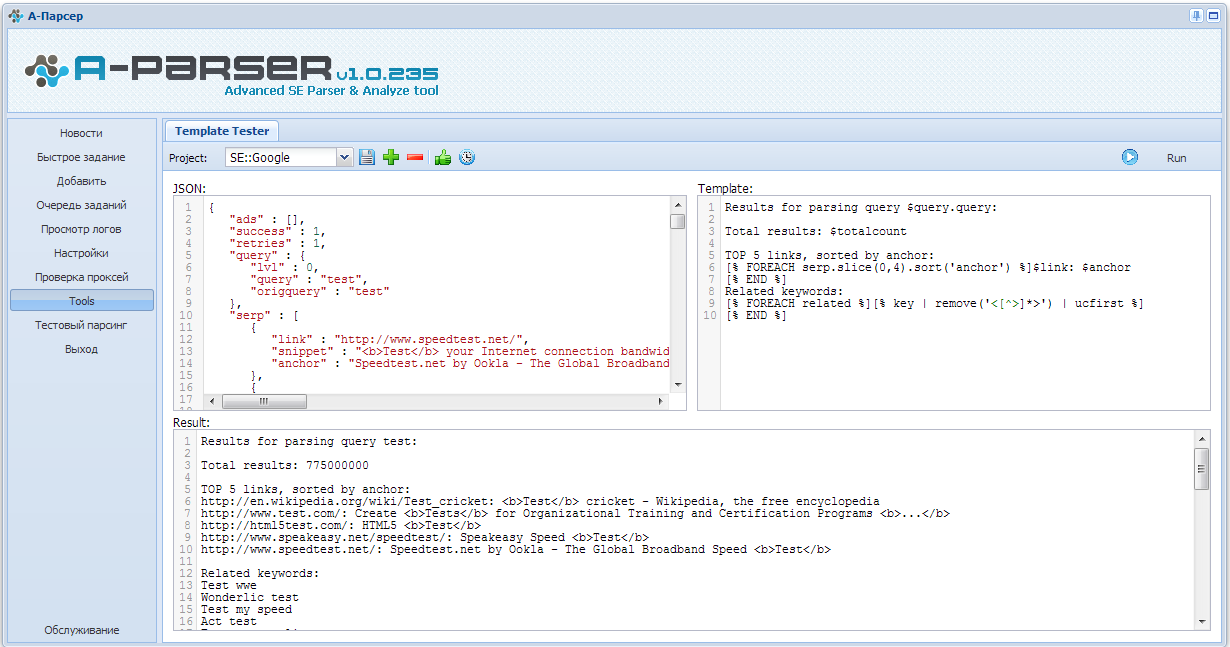Open Тестовый парсинг in the sidebar

tap(81, 325)
